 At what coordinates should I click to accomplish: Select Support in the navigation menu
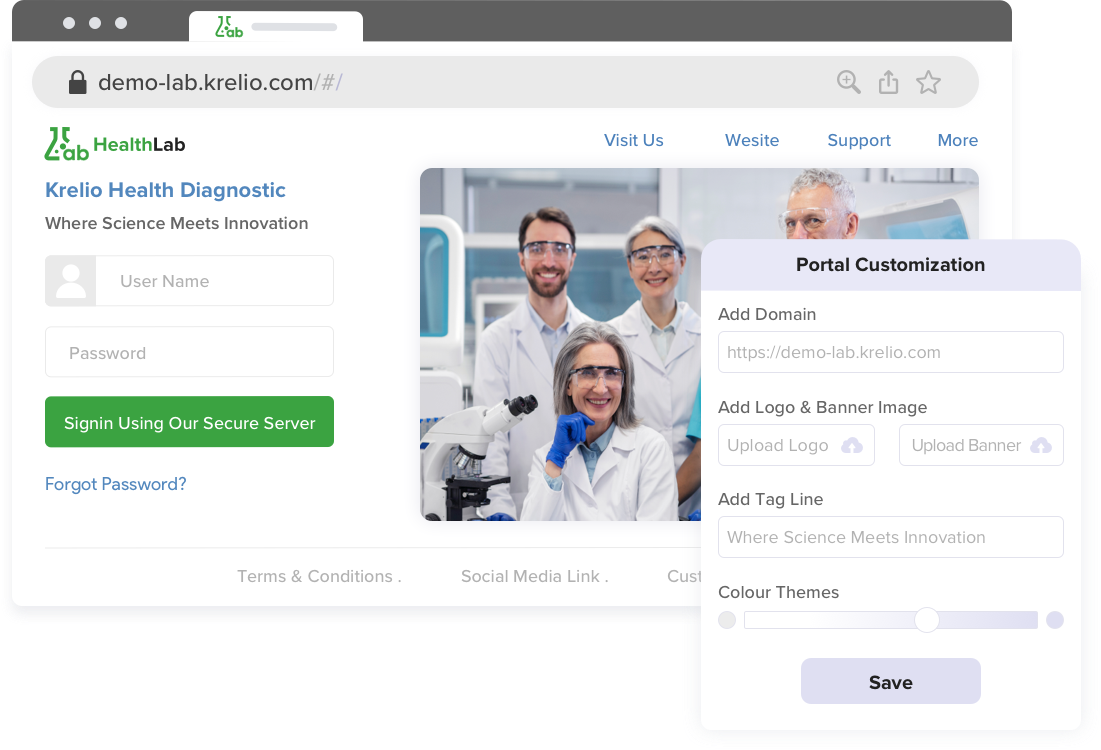coord(858,140)
